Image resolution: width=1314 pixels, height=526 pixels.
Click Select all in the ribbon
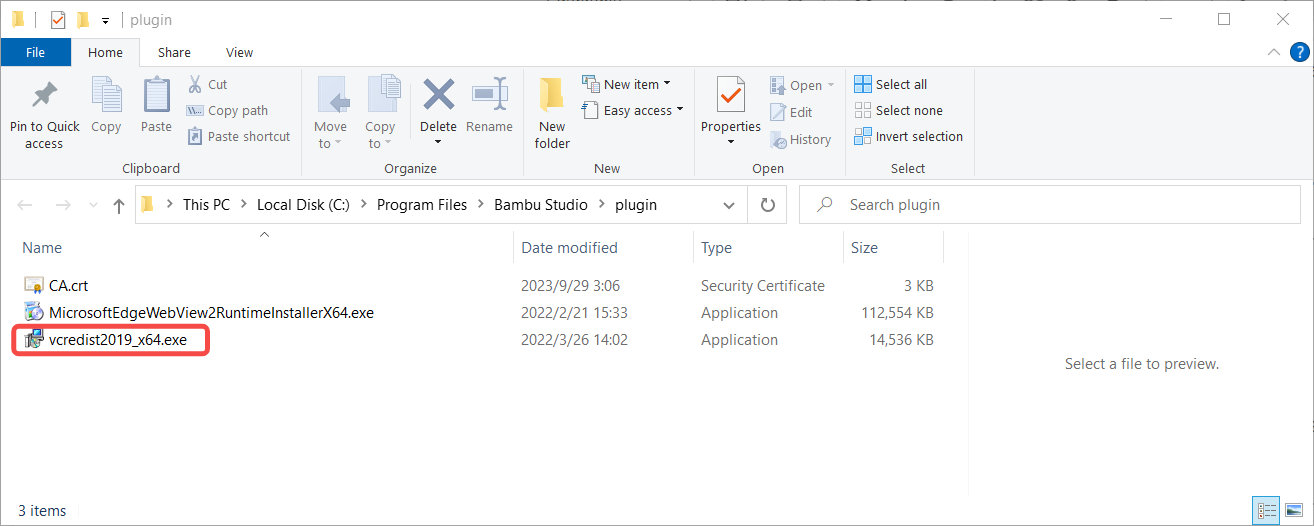(x=891, y=84)
